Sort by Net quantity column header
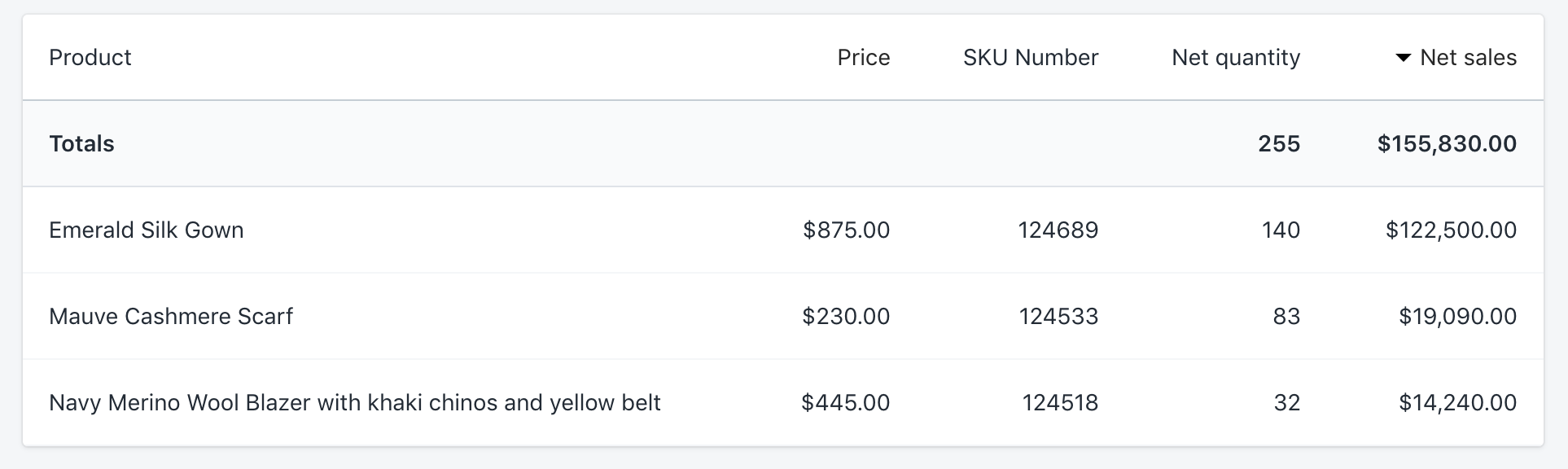 (x=1235, y=58)
